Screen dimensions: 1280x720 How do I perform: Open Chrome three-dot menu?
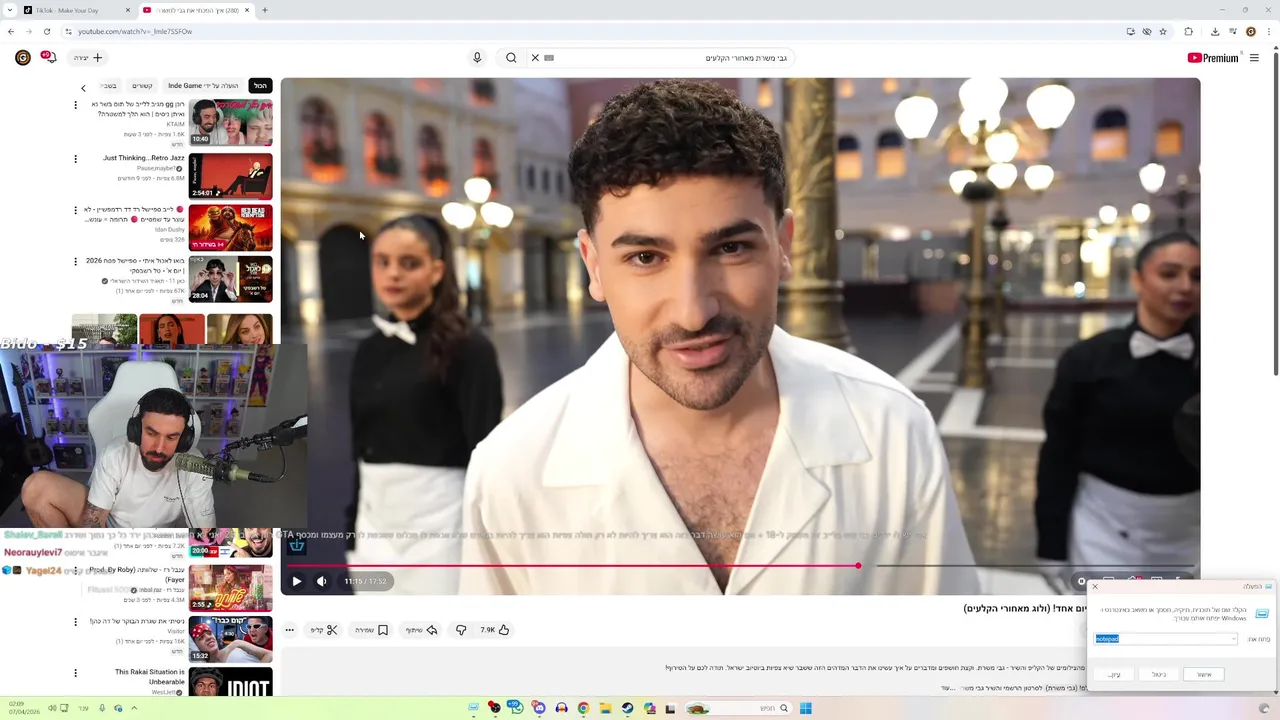point(1269,31)
